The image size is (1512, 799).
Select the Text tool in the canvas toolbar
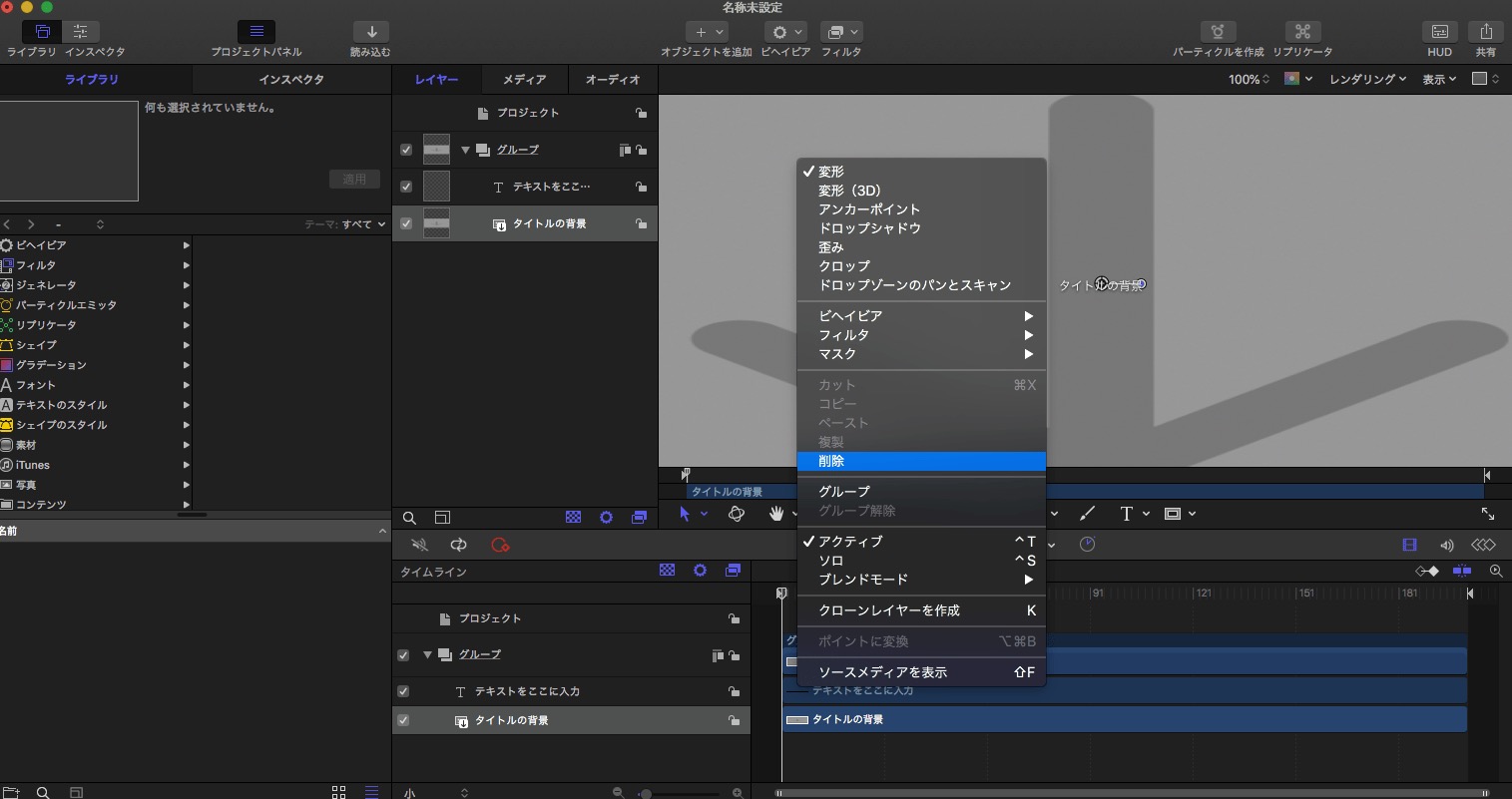click(x=1126, y=514)
